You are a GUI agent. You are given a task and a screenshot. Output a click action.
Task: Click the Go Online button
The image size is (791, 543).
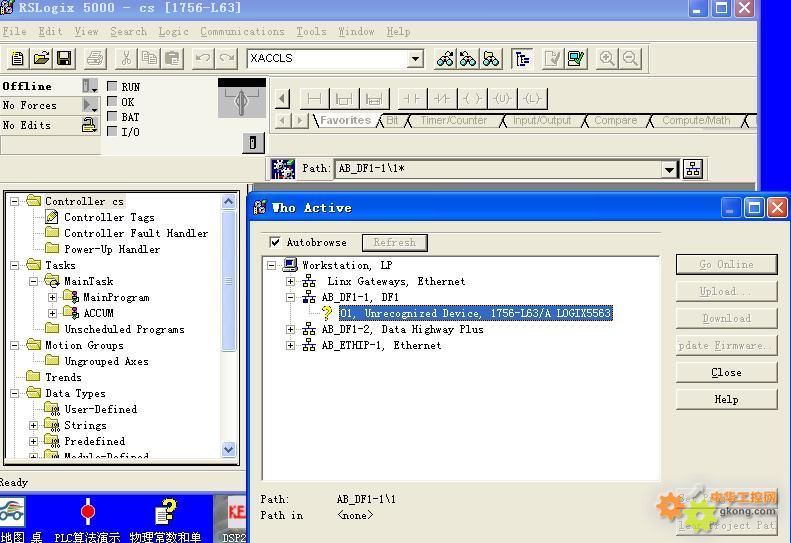point(726,264)
